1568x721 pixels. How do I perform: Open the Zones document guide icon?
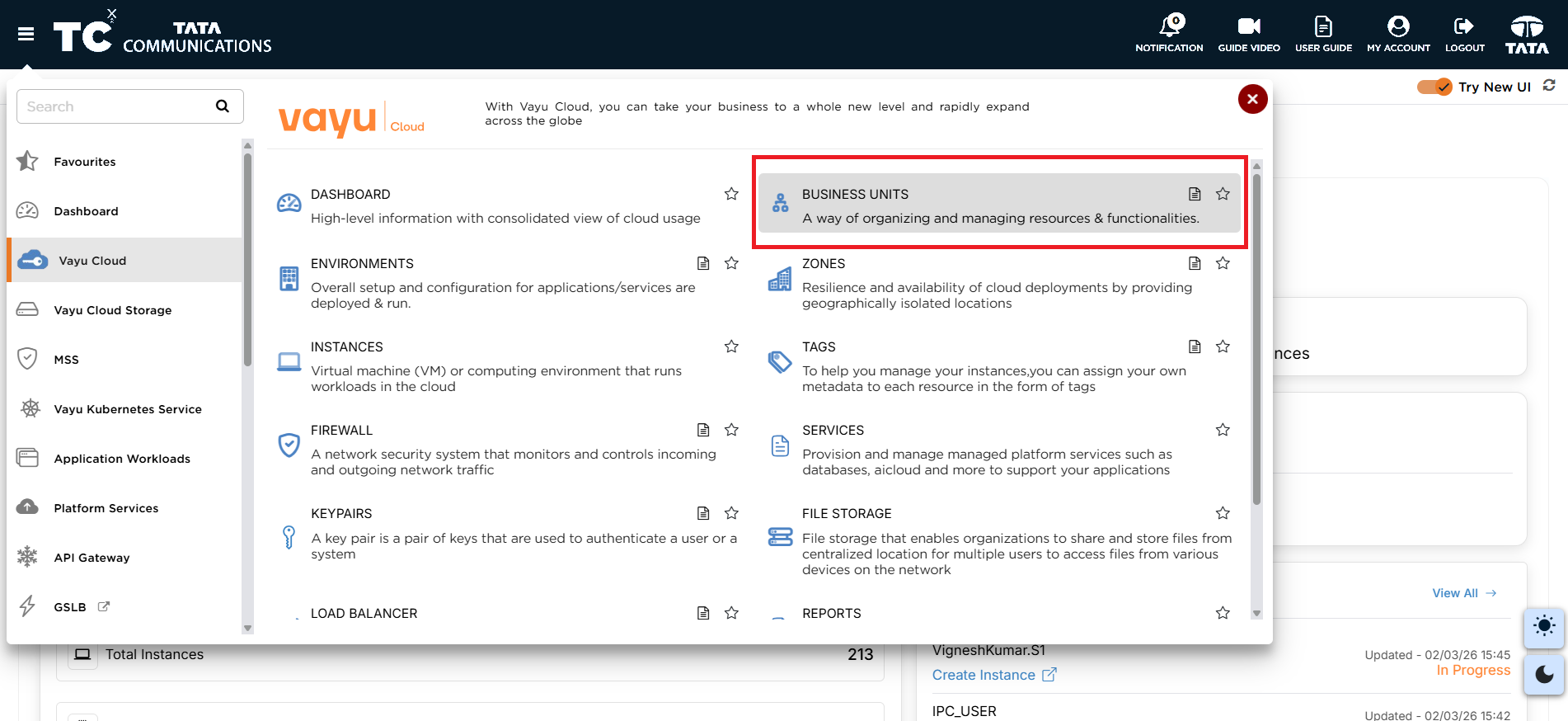[1195, 263]
